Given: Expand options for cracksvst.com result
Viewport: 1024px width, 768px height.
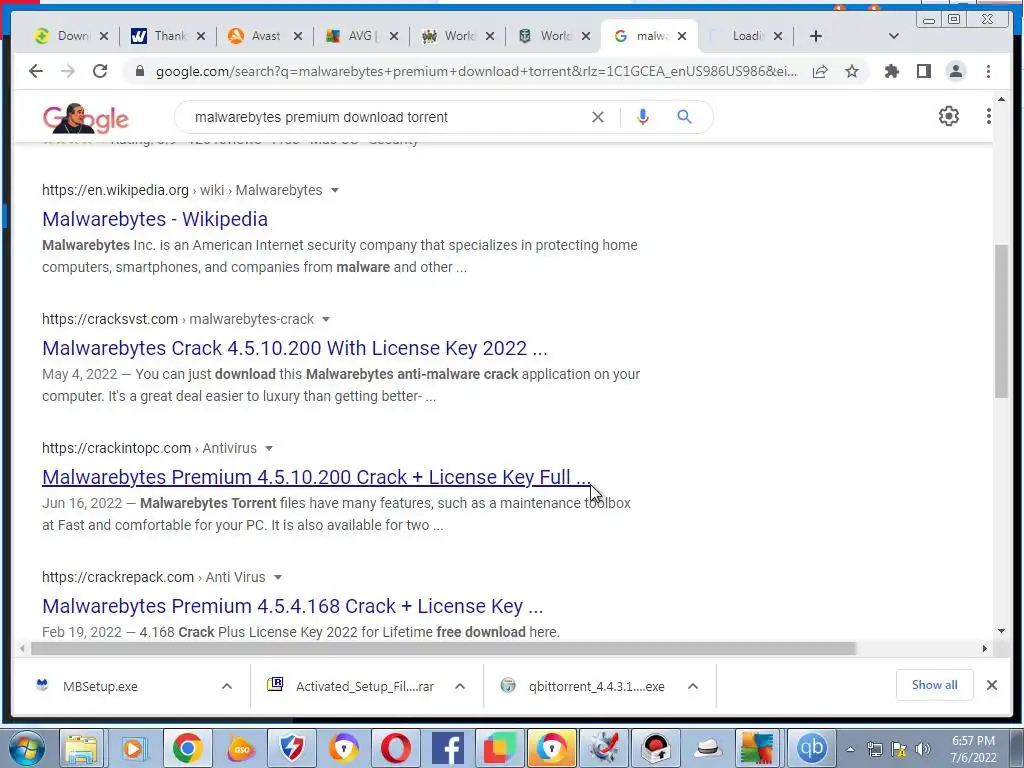Looking at the screenshot, I should pos(326,319).
